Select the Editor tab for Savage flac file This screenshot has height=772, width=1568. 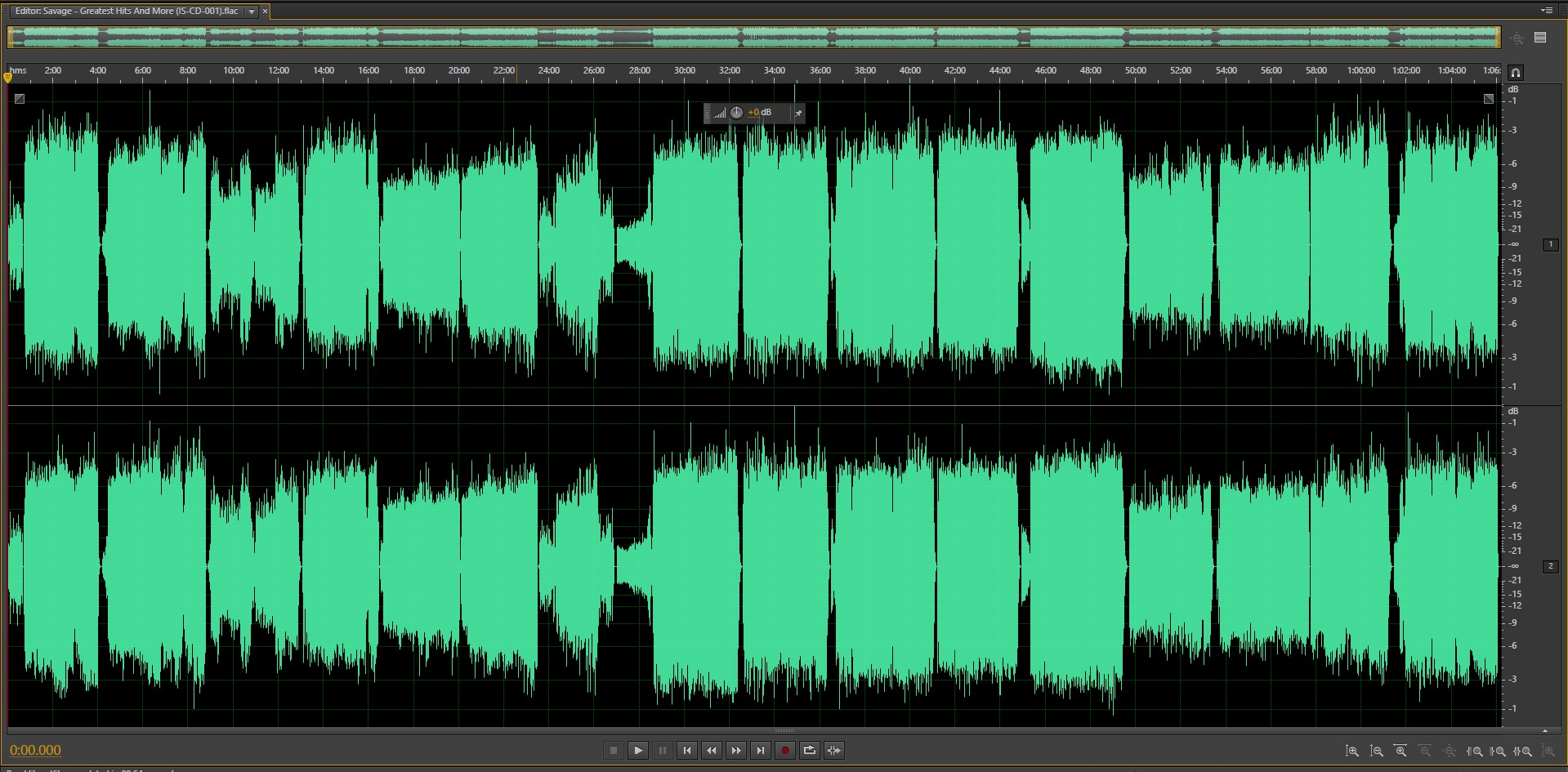pos(127,11)
